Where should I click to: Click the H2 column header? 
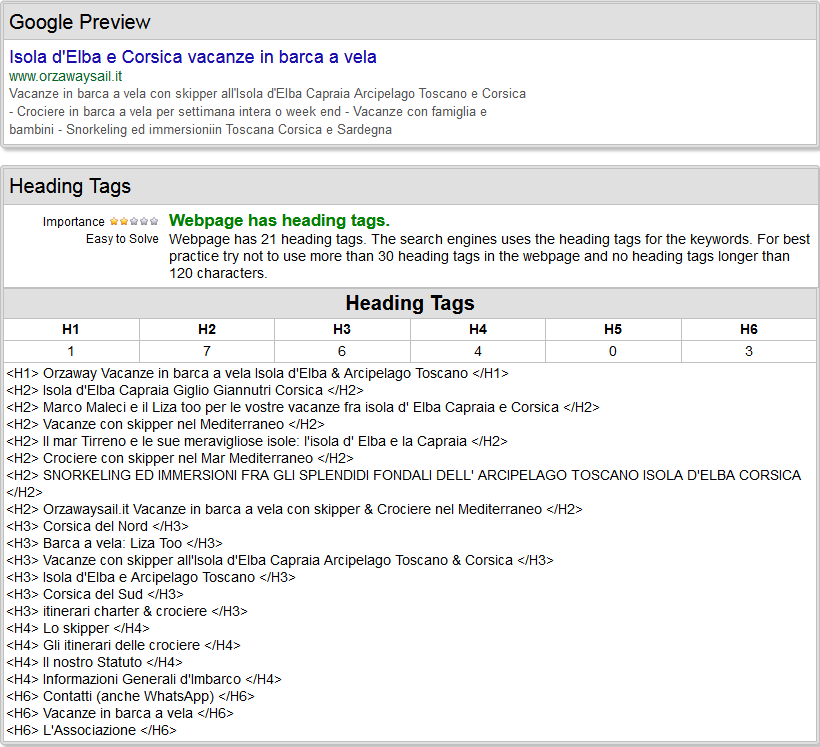pyautogui.click(x=207, y=329)
